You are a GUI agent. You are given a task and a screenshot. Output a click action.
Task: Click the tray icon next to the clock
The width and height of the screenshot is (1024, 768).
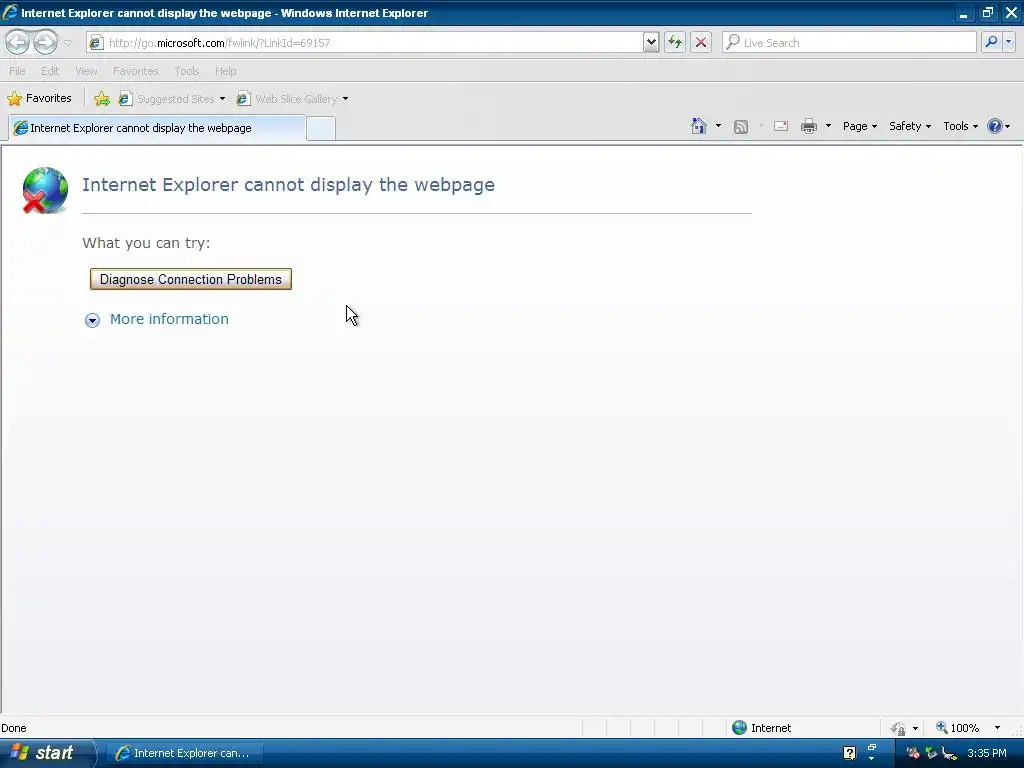(x=950, y=754)
